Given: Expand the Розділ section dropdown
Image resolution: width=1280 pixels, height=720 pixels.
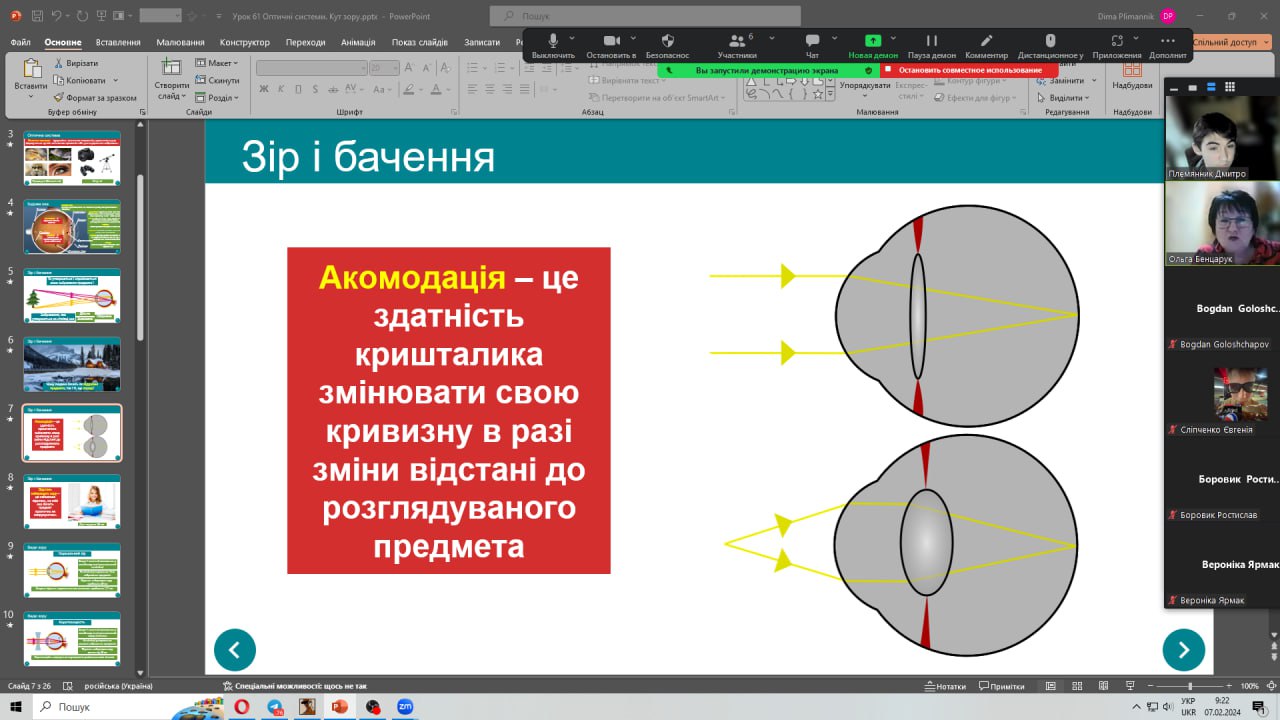Looking at the screenshot, I should [219, 98].
